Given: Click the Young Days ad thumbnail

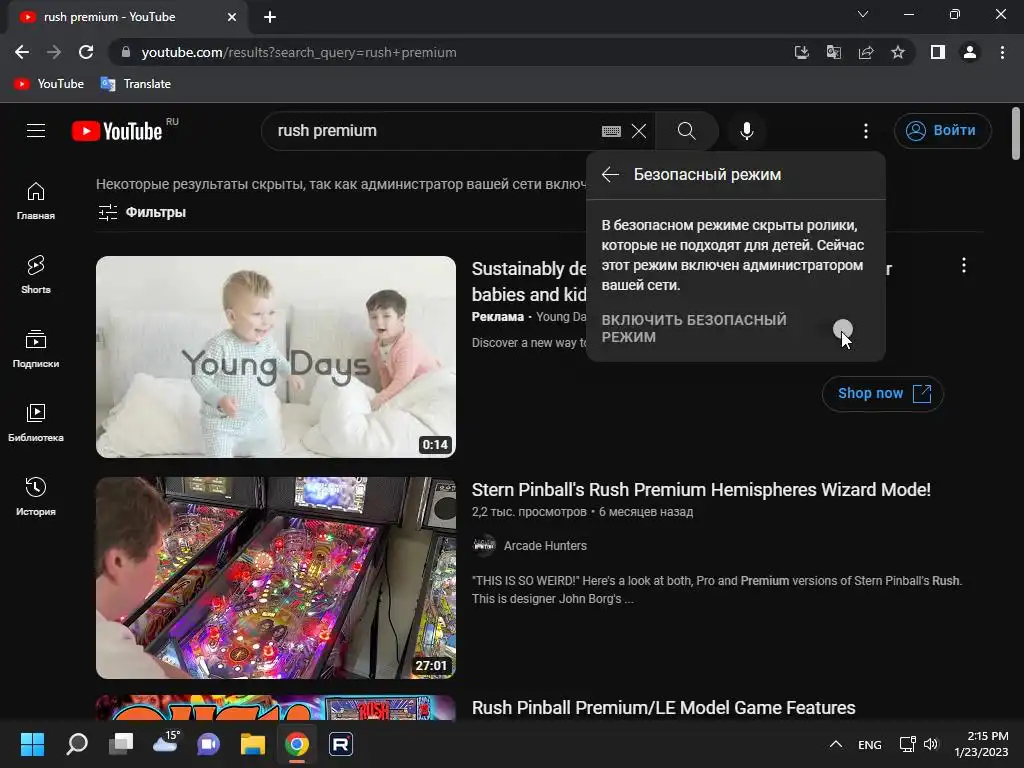Looking at the screenshot, I should coord(276,357).
